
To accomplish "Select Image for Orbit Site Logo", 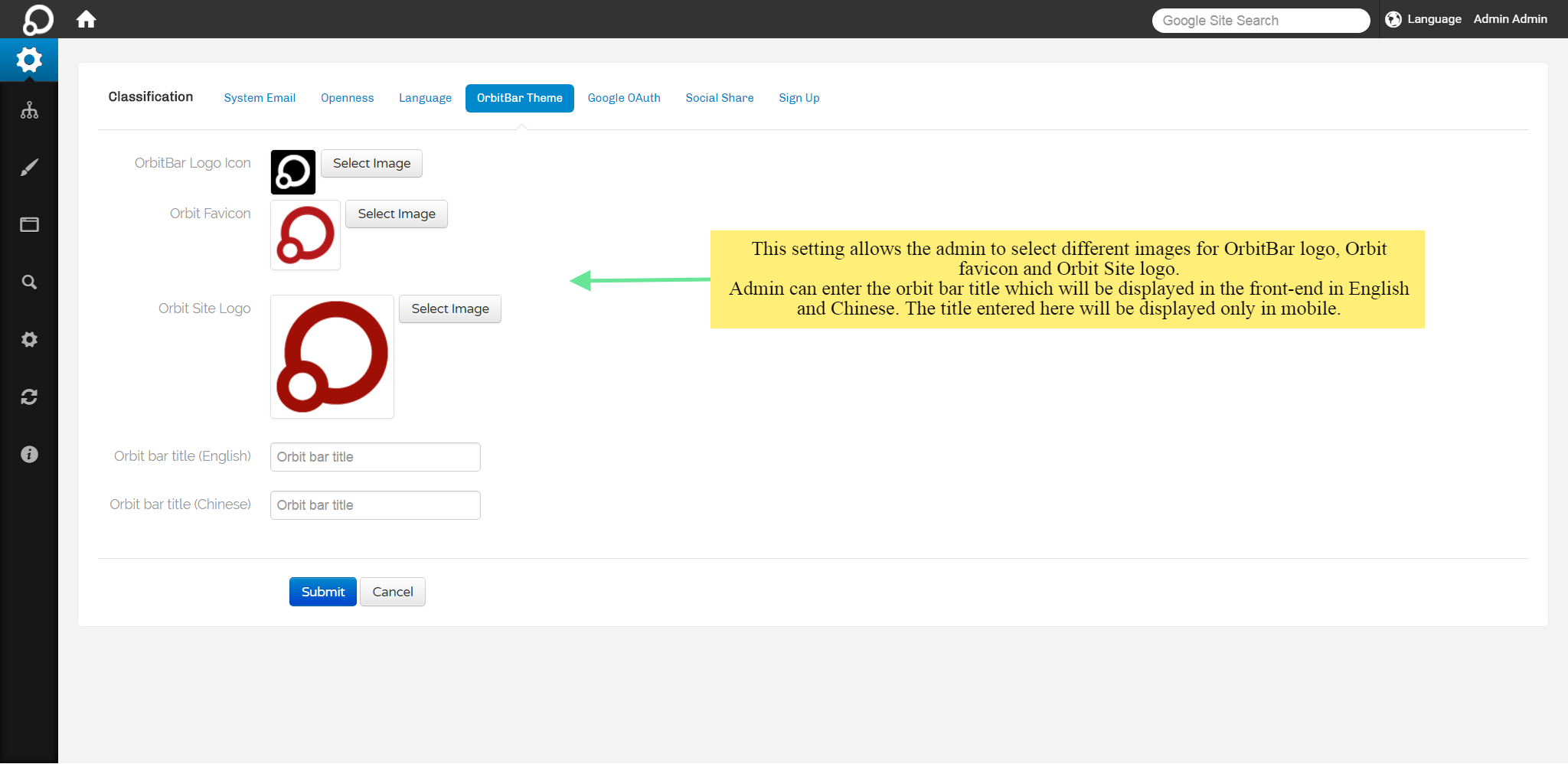I will coord(449,309).
